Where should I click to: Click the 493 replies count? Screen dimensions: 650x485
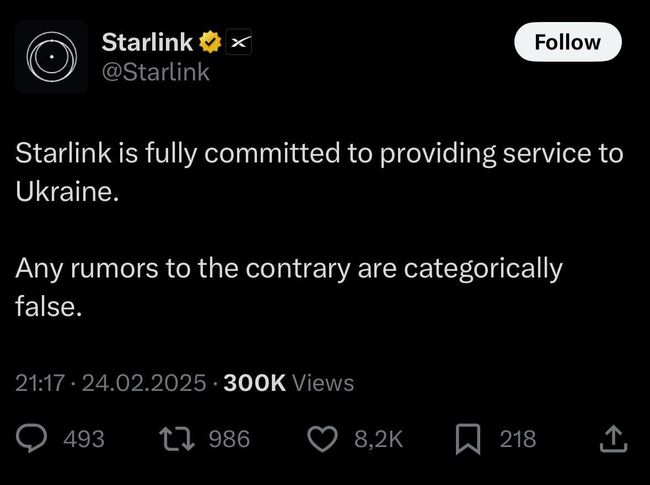(83, 438)
